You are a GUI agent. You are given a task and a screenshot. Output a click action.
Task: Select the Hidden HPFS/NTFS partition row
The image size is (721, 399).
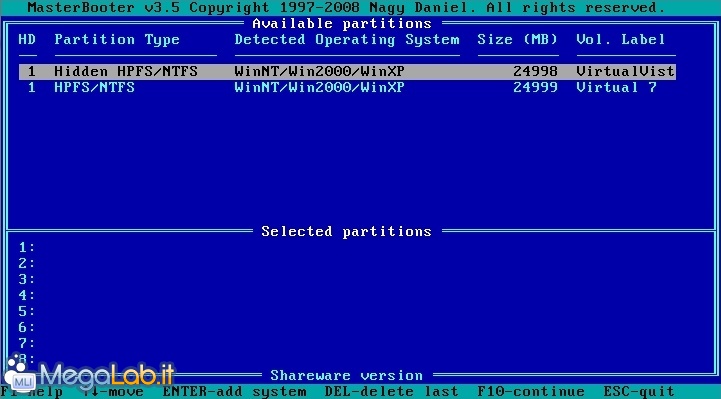[347, 71]
